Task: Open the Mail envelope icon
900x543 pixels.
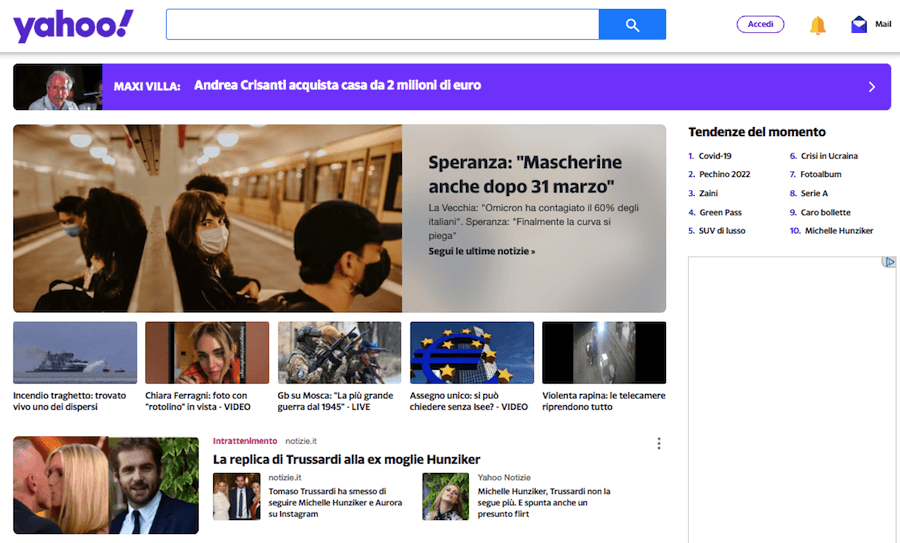Action: (x=859, y=25)
